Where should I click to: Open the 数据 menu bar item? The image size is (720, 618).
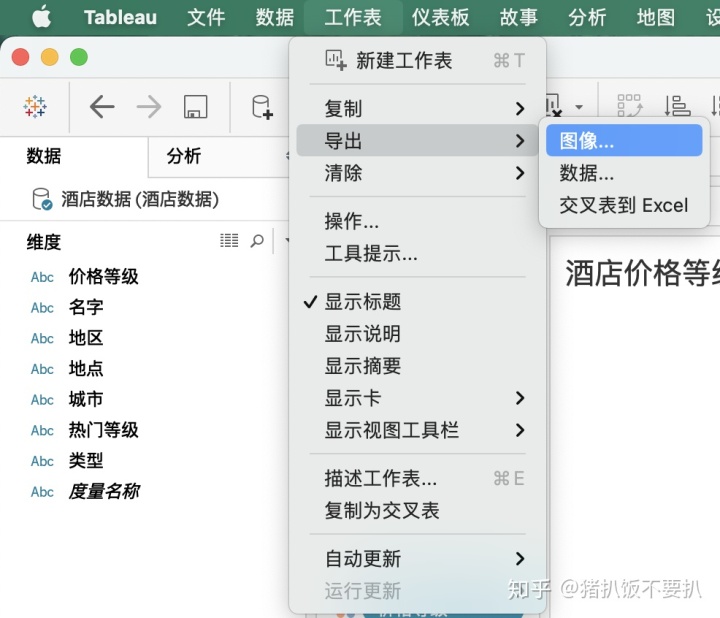tap(275, 17)
